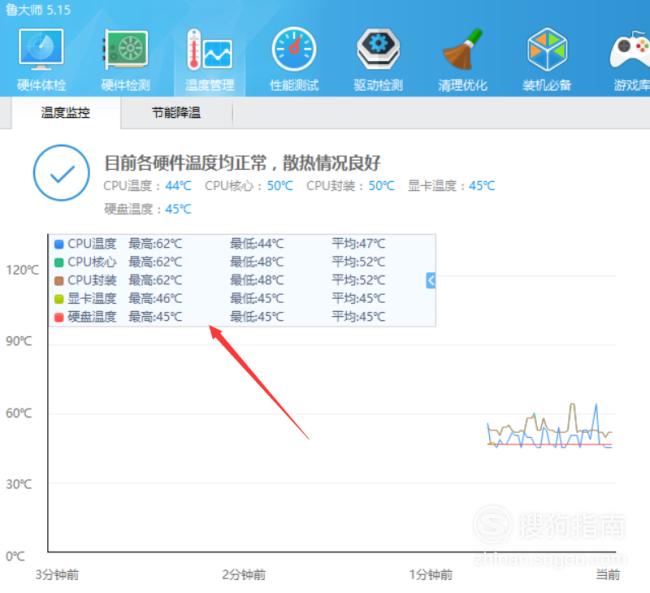This screenshot has height=593, width=650.
Task: Click CPU核心 50℃ reading at top
Action: point(249,186)
